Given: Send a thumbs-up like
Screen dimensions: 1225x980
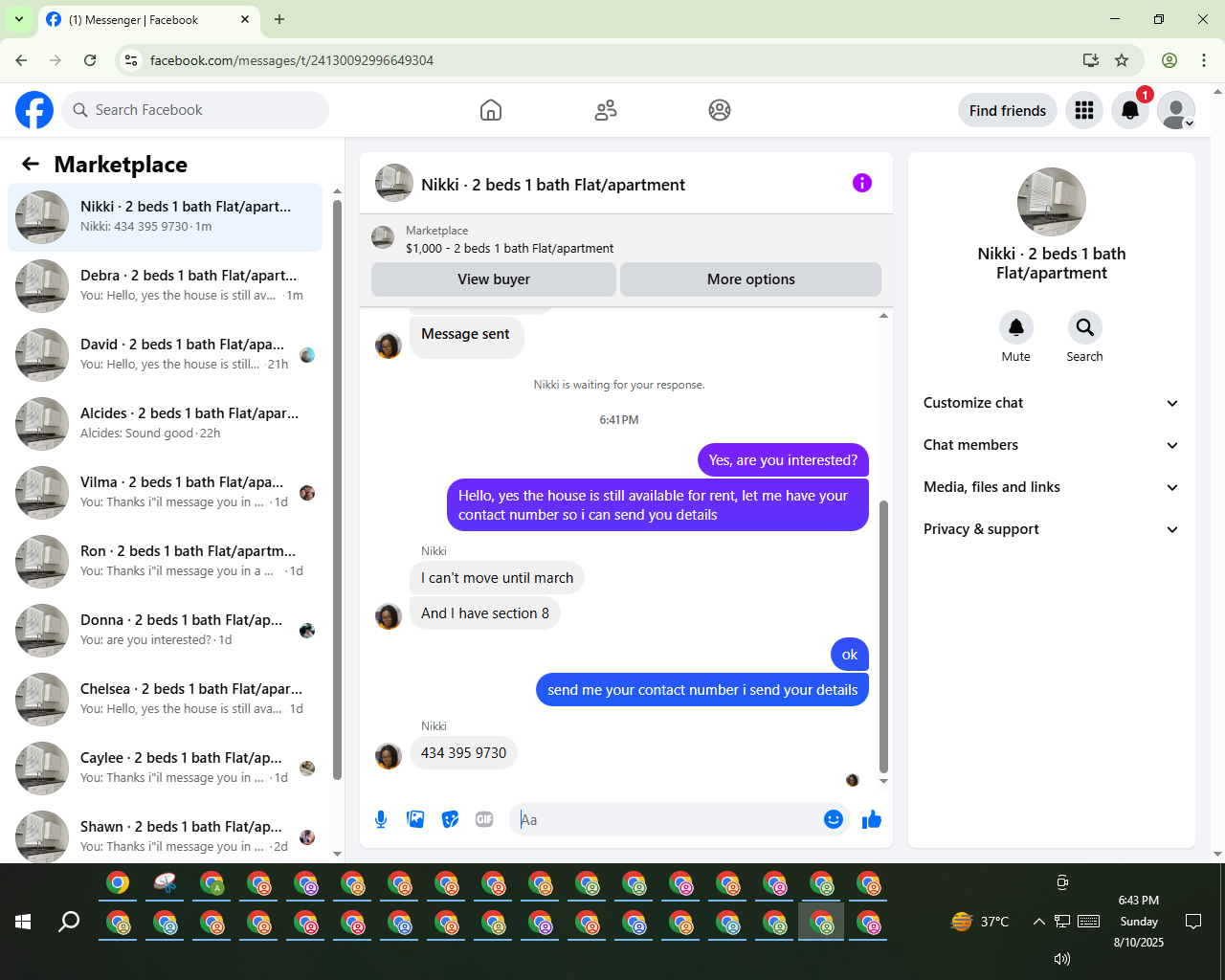Looking at the screenshot, I should click(872, 819).
